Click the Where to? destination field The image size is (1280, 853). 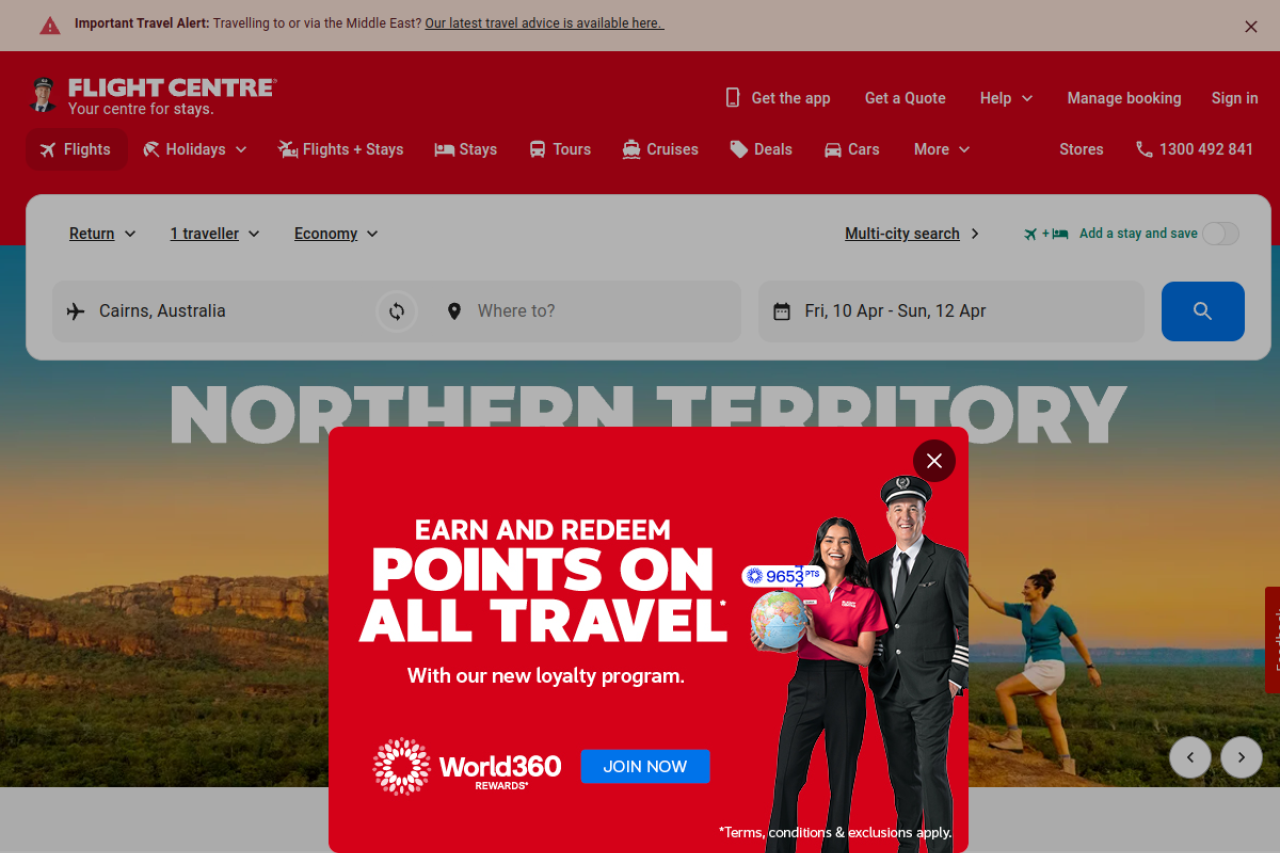tap(588, 311)
